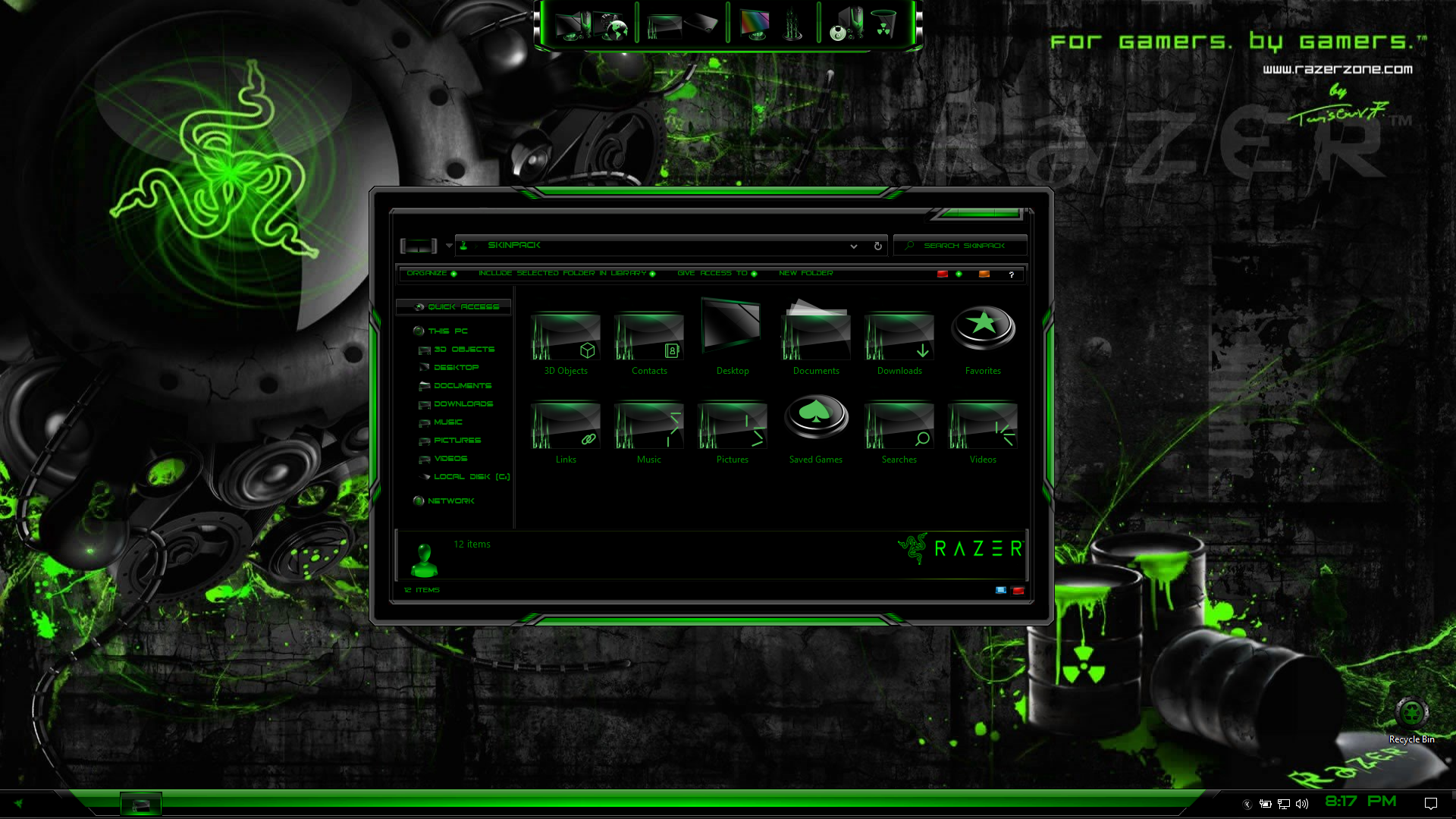Expand the address bar history dropdown
This screenshot has height=819, width=1456.
(854, 246)
